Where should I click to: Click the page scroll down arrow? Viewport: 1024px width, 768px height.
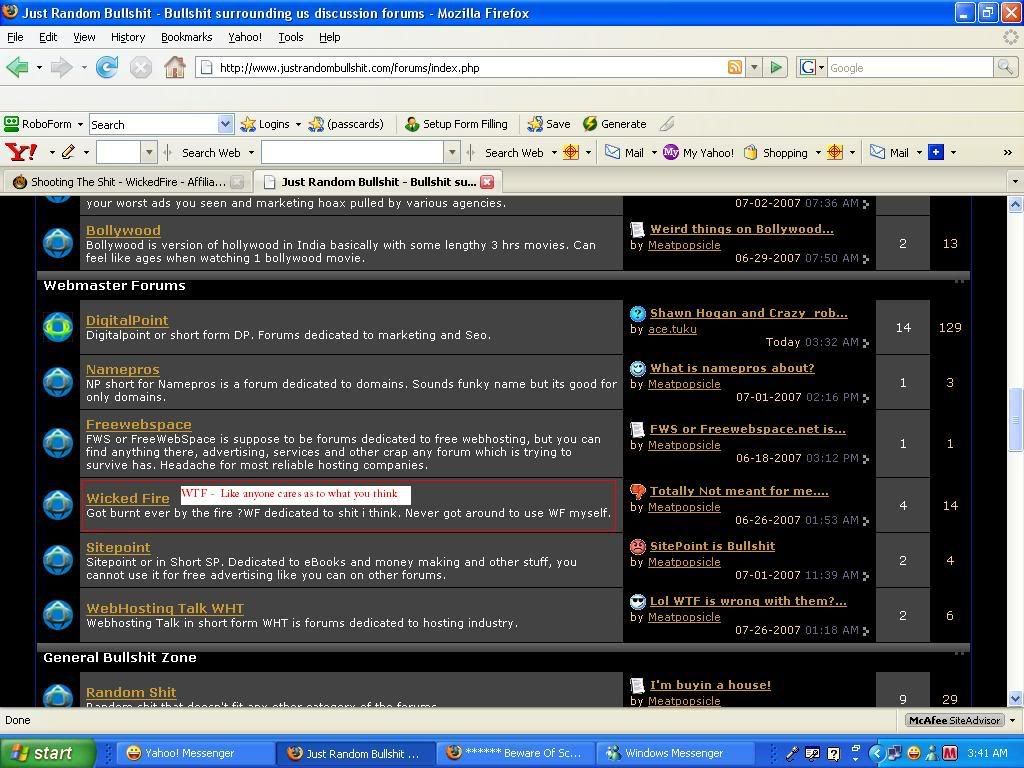[1016, 698]
